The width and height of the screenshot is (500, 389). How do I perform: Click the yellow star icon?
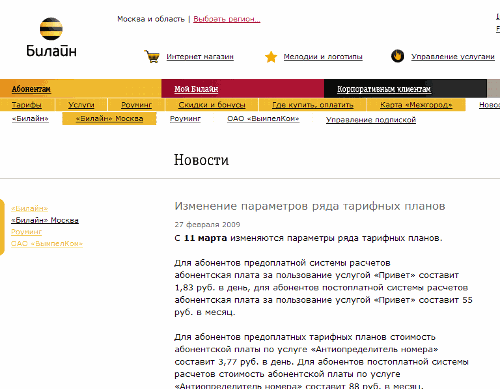(271, 57)
